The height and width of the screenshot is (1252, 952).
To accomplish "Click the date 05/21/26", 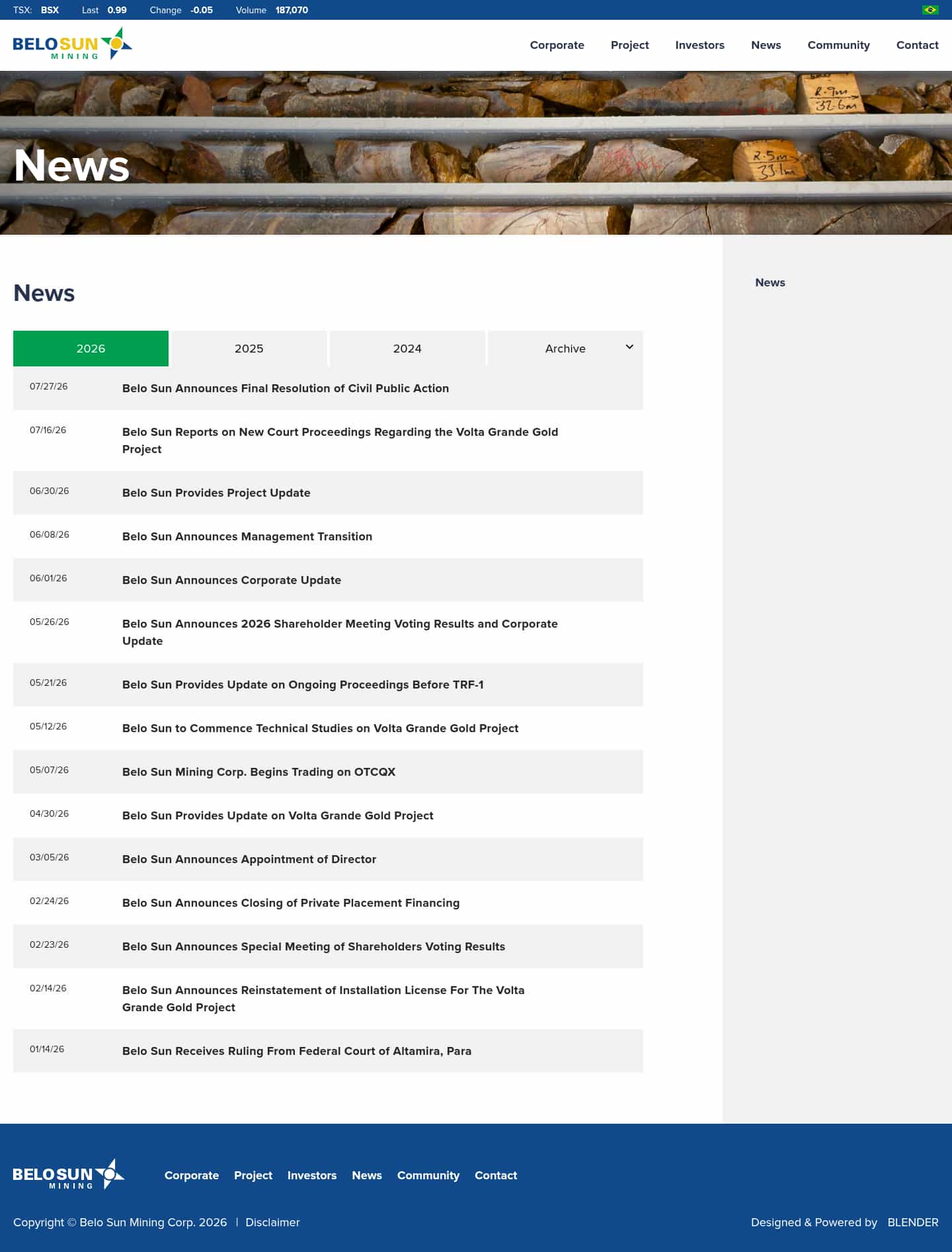I will 48,683.
